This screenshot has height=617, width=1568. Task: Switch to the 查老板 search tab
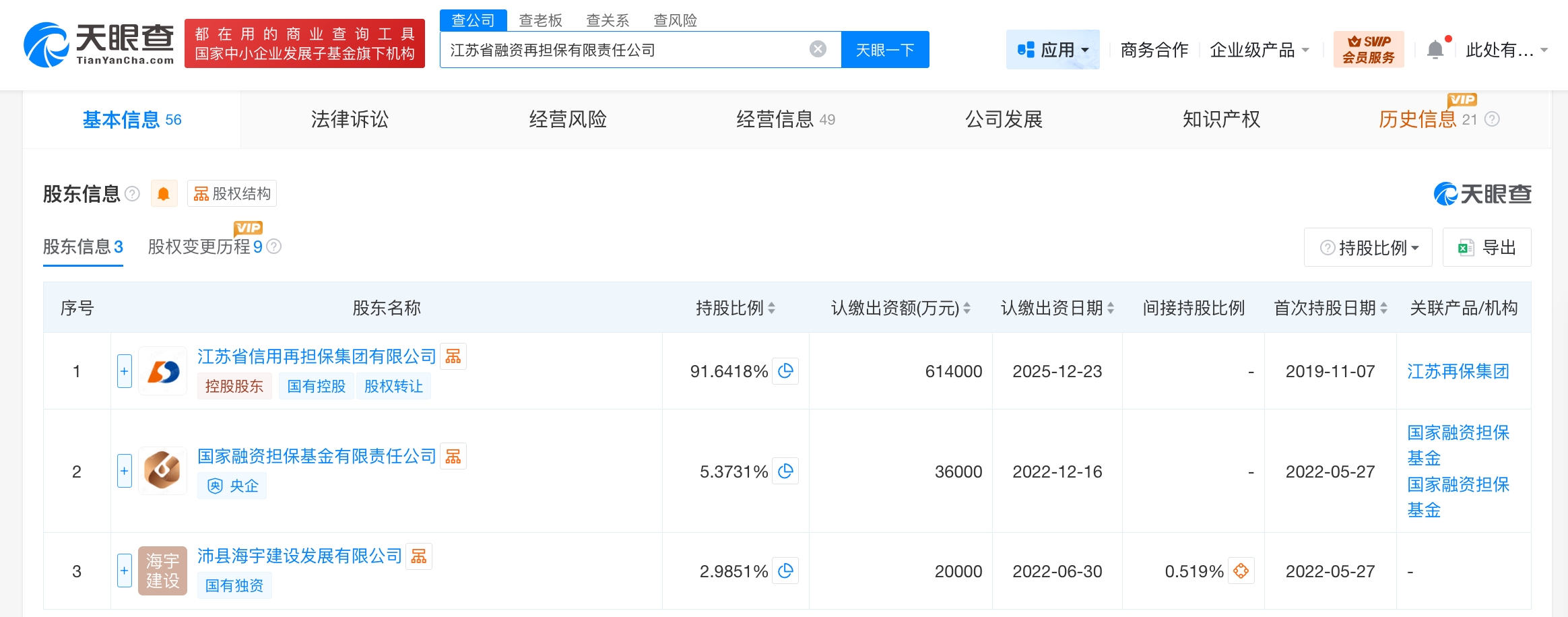(540, 20)
